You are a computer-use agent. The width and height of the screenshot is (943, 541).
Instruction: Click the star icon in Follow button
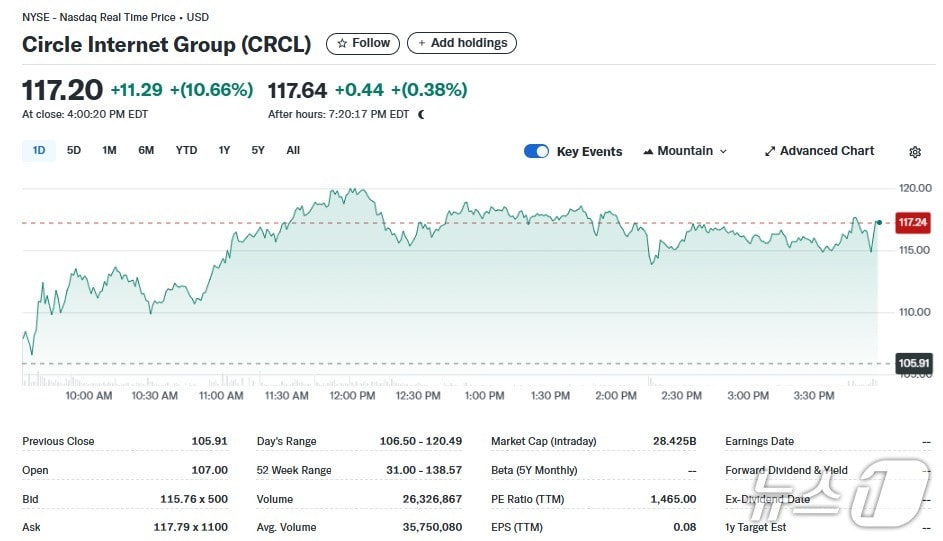coord(342,43)
